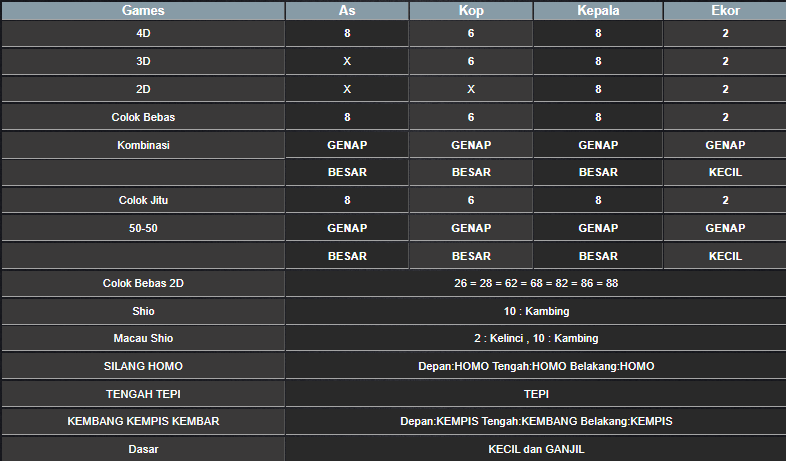This screenshot has width=786, height=461.
Task: Click the 26 = 28 = 62 number list
Action: coord(536,284)
